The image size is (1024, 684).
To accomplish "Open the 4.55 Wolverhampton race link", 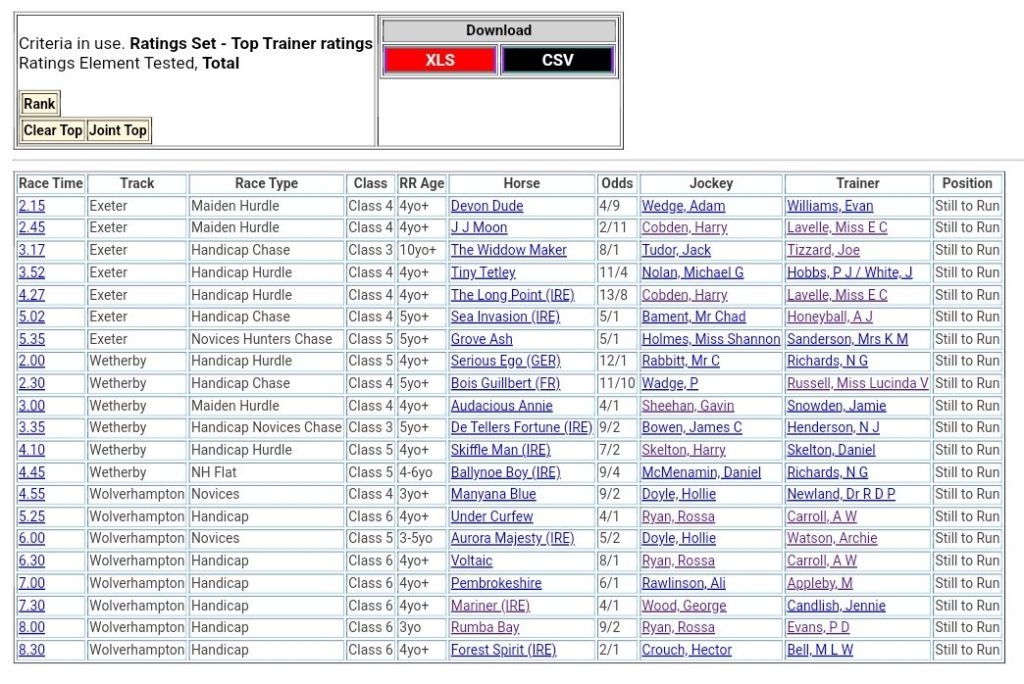I will coord(32,494).
